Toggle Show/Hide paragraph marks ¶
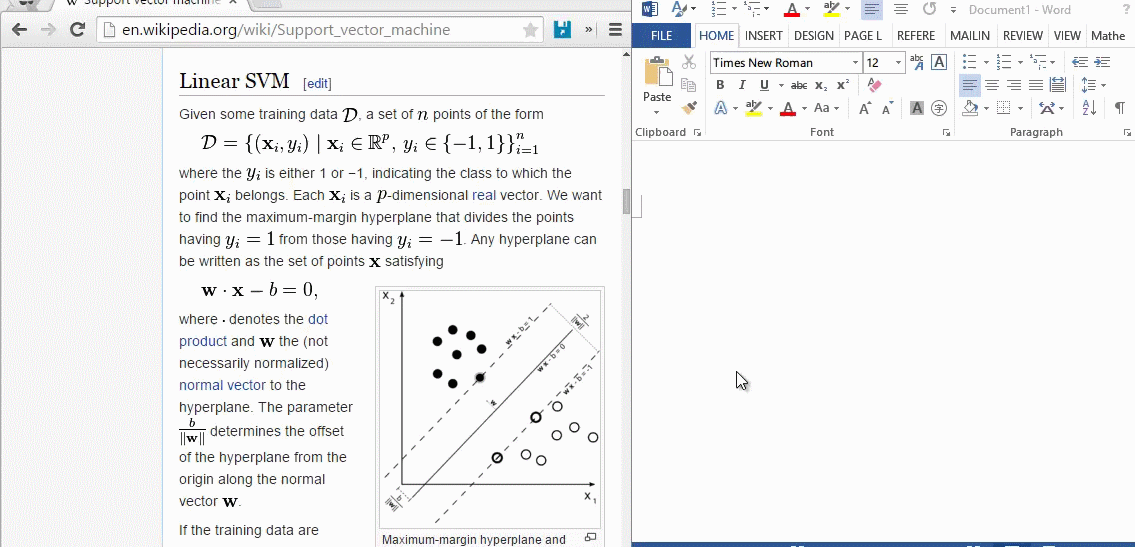Image resolution: width=1135 pixels, height=547 pixels. click(1120, 109)
